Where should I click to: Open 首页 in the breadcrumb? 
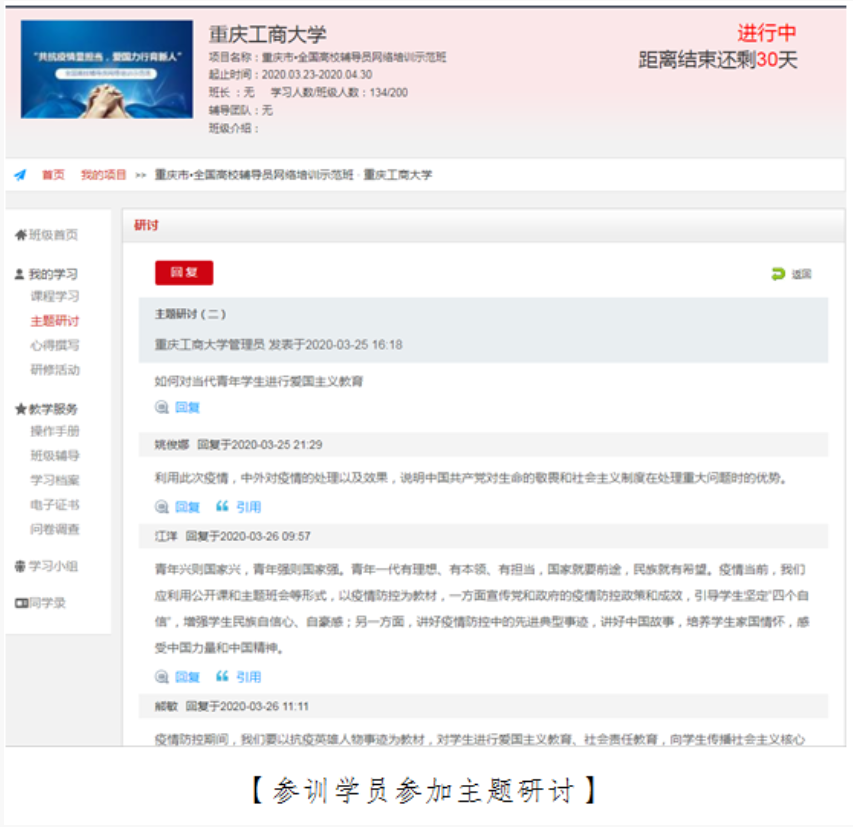[x=53, y=175]
